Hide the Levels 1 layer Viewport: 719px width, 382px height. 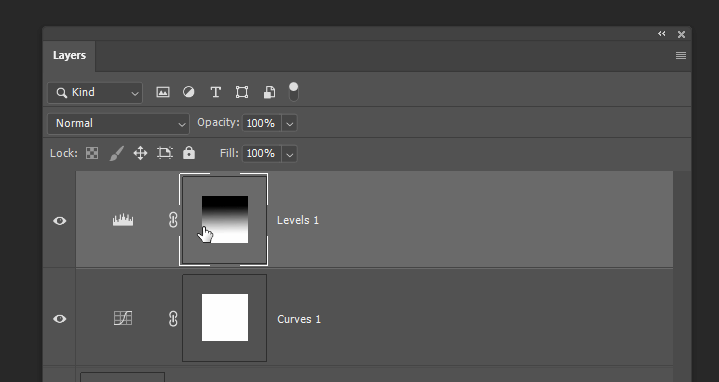point(59,221)
